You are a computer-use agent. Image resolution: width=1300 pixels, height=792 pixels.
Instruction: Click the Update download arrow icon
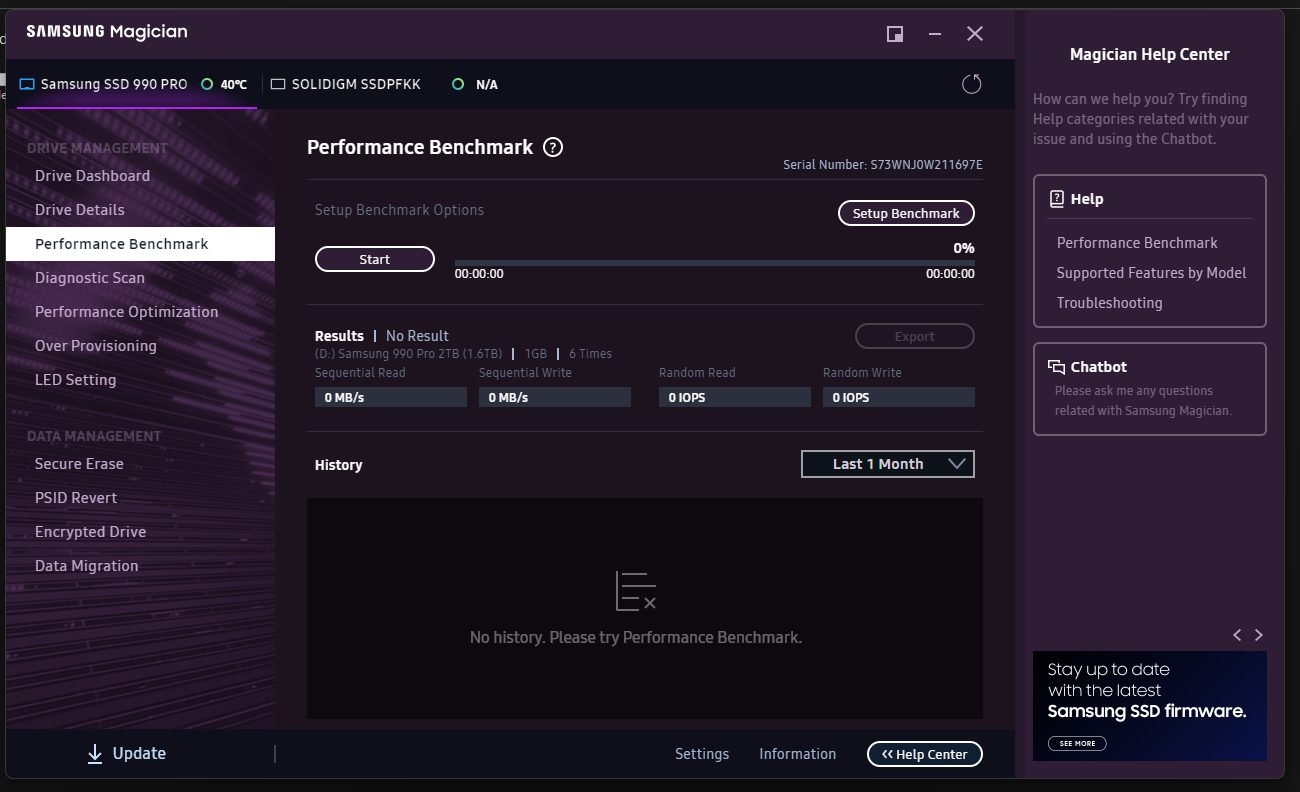coord(95,754)
